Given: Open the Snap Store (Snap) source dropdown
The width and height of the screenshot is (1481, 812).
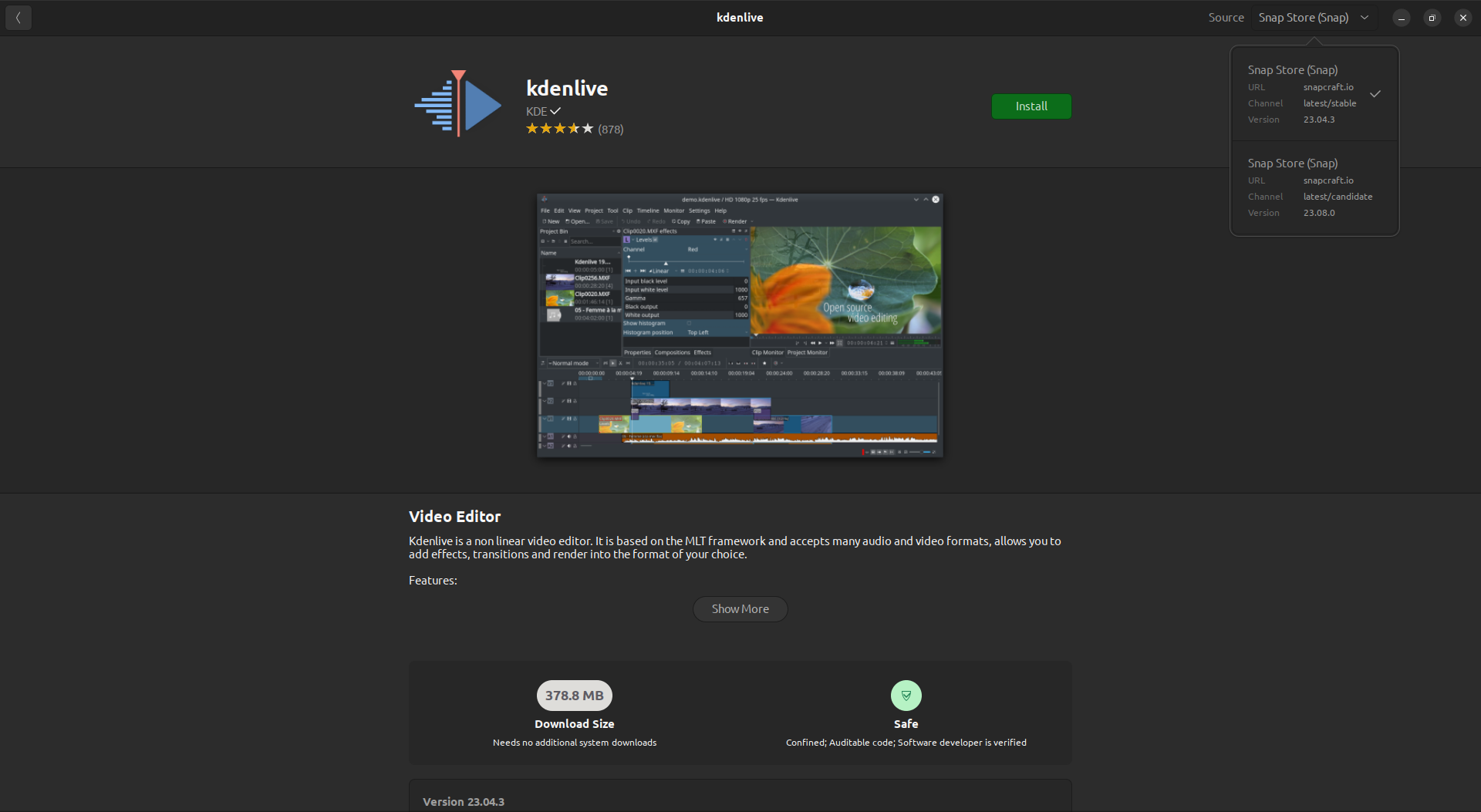Looking at the screenshot, I should (1314, 18).
